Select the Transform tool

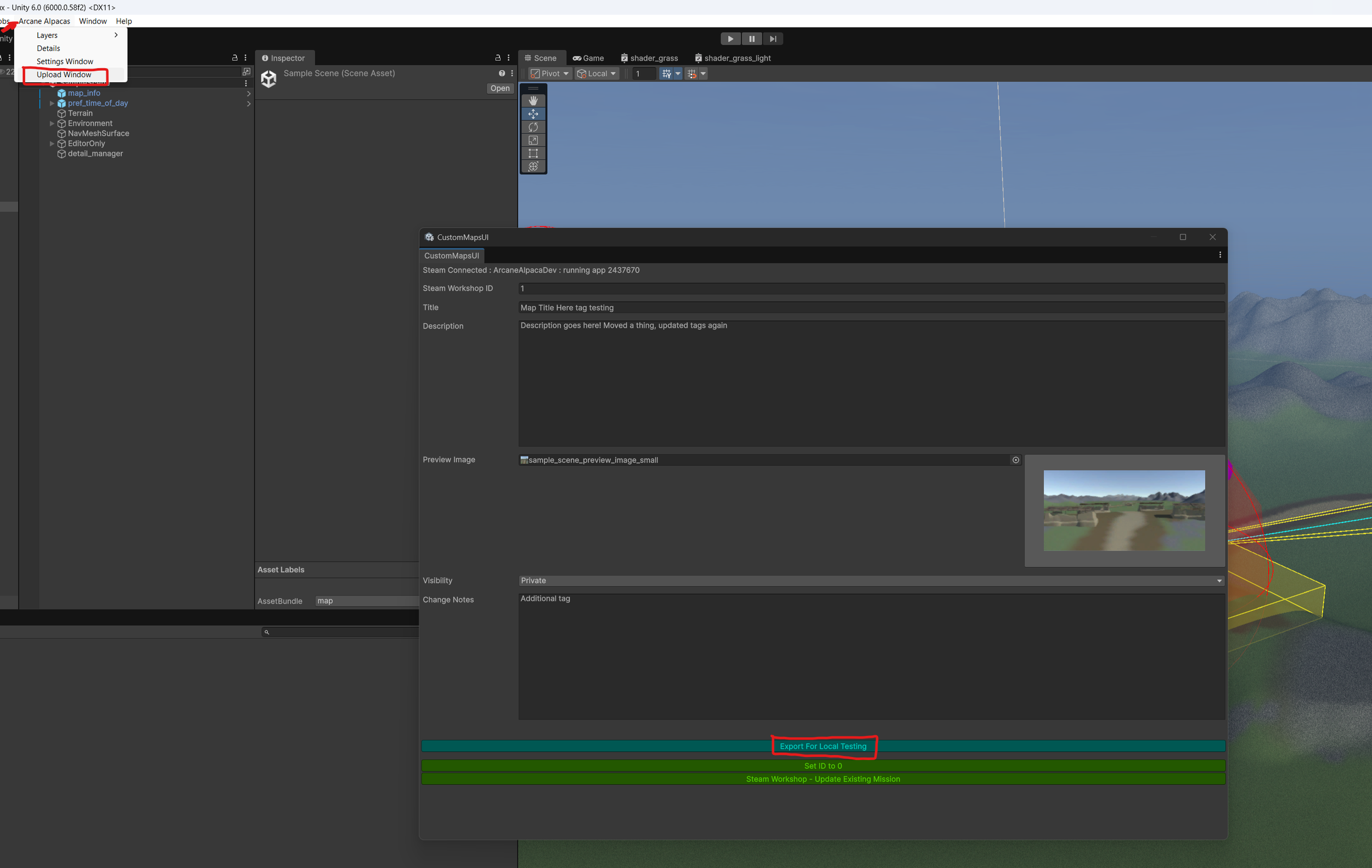533,166
